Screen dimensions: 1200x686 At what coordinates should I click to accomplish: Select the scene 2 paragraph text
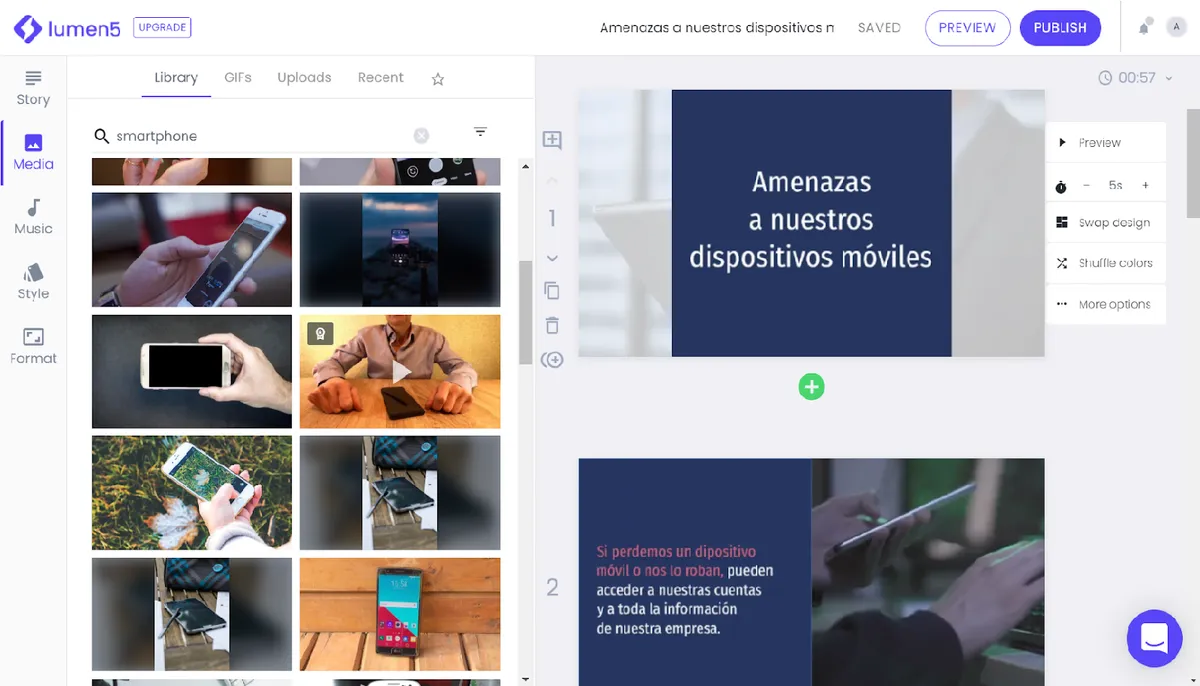click(x=685, y=590)
